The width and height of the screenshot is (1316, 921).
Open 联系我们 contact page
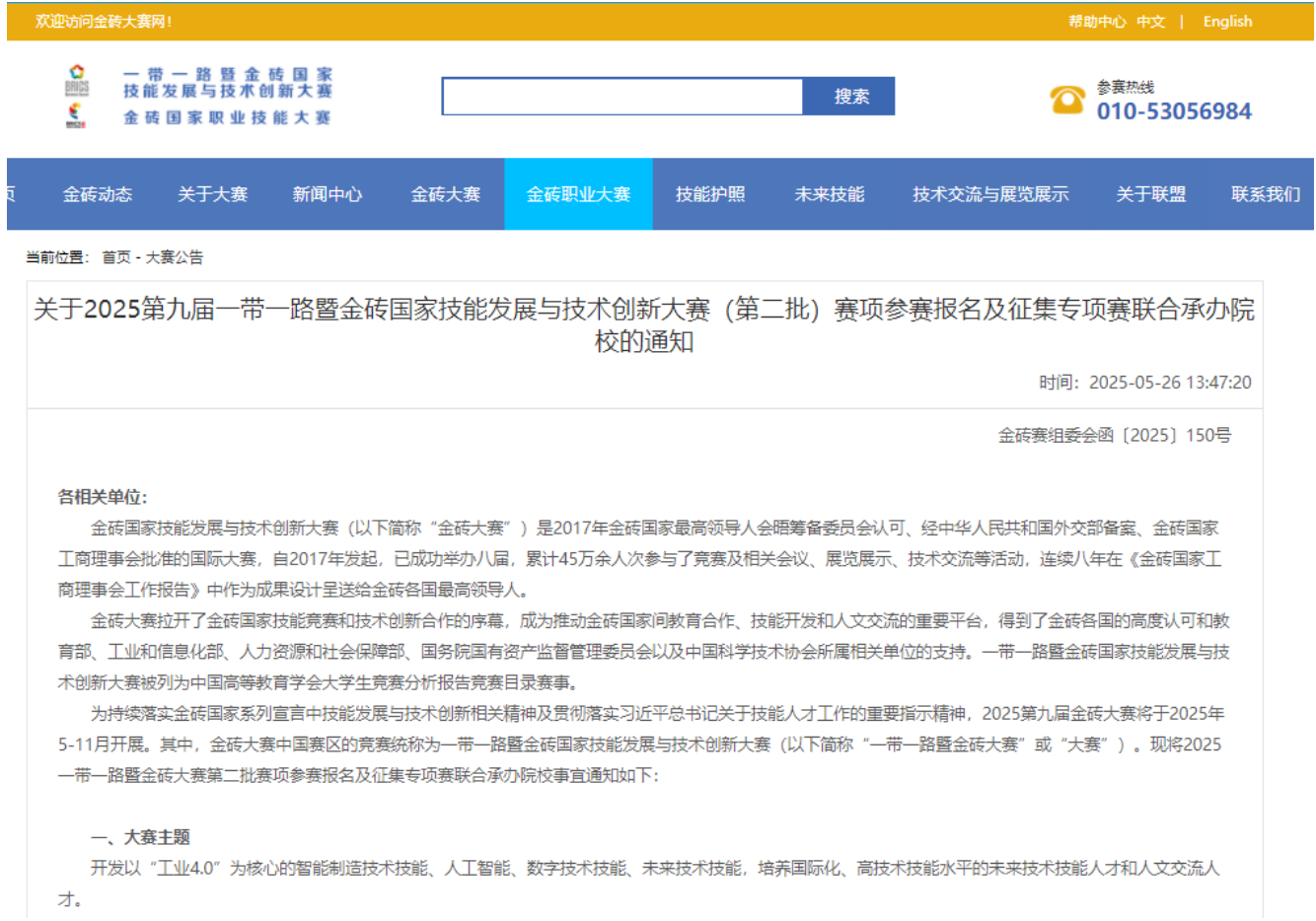[1266, 194]
